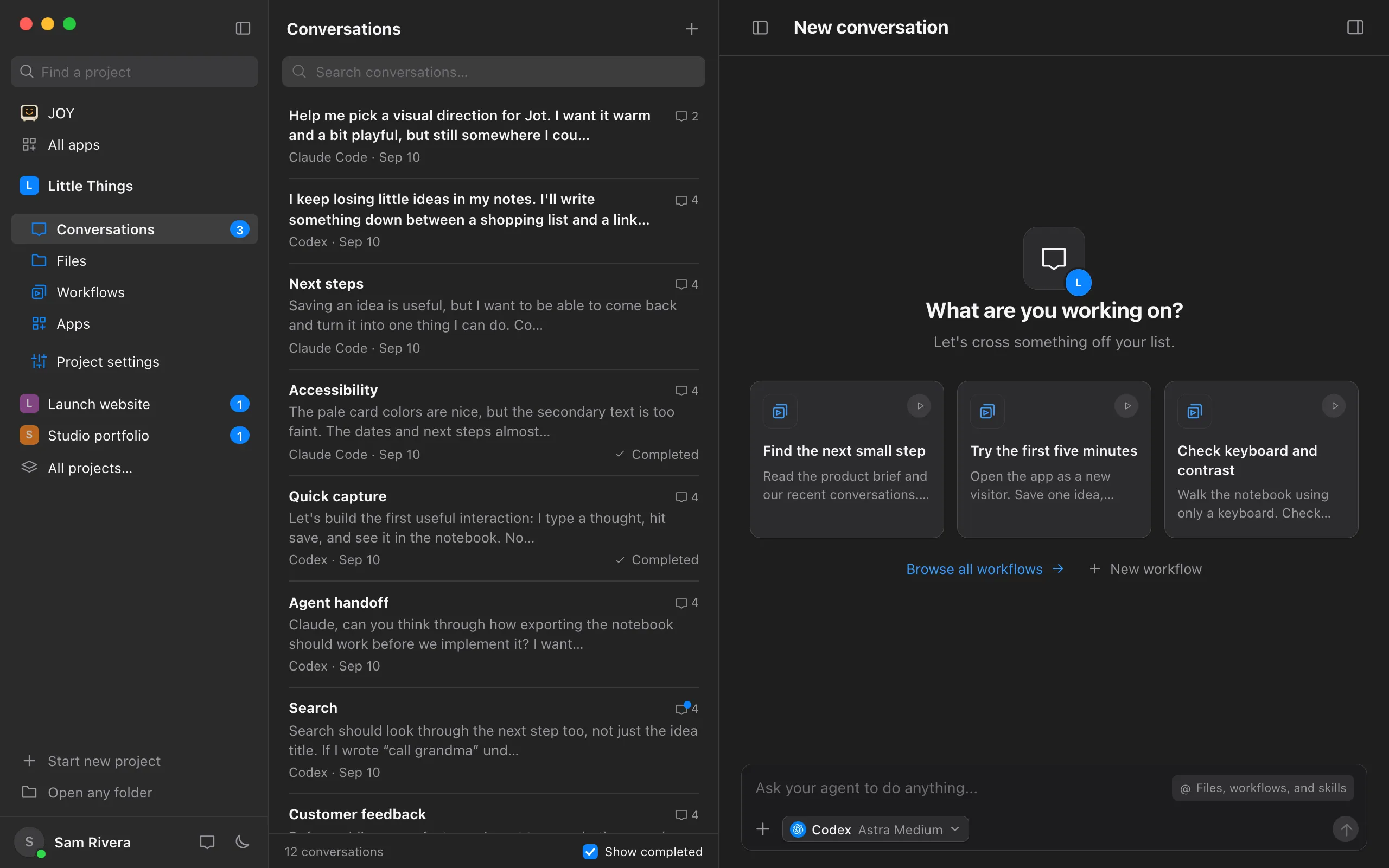Click the Studio portfolio badge showing 1
Screen dimensions: 1389x868
(239, 436)
